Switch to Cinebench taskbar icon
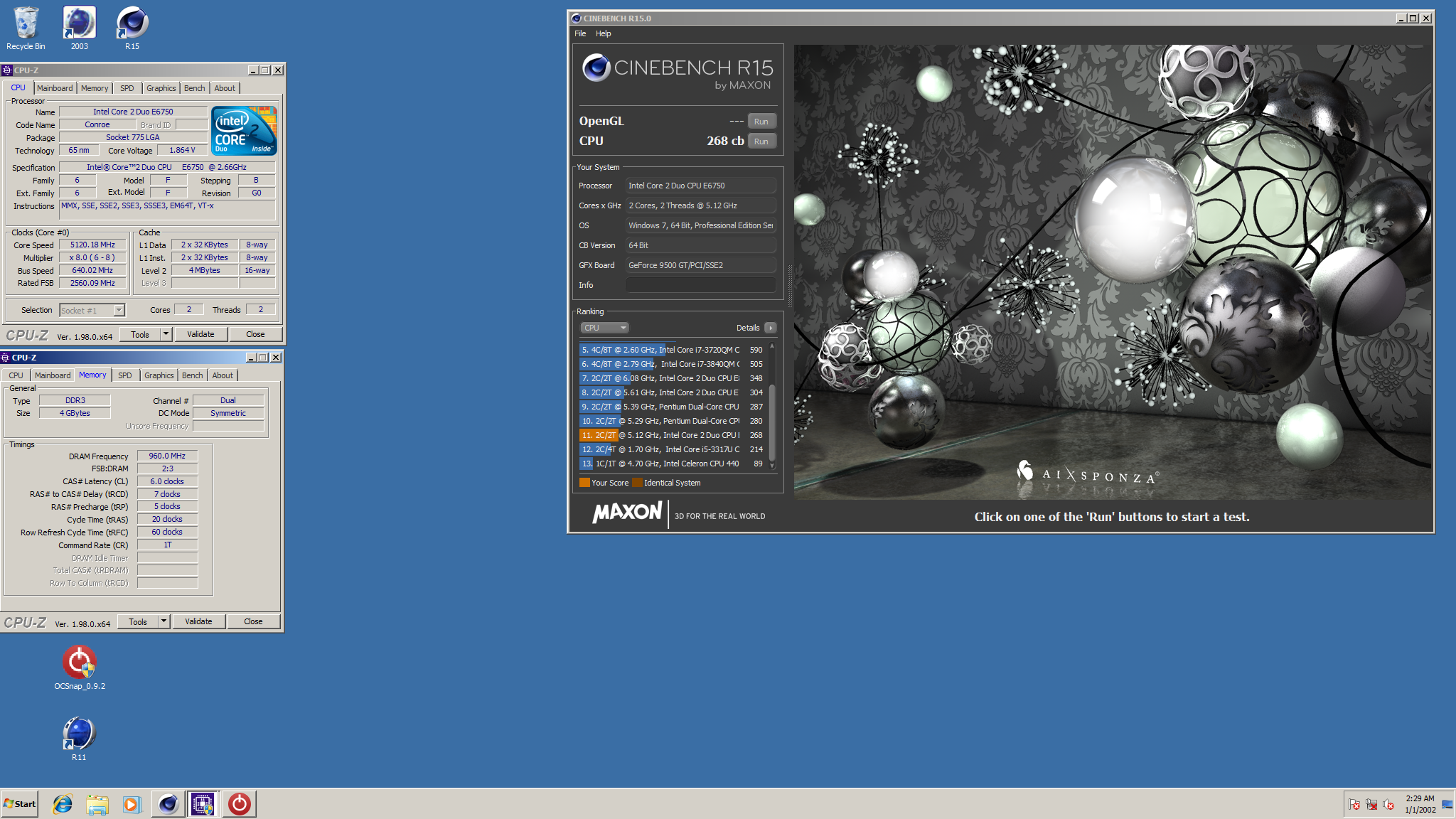This screenshot has width=1456, height=819. coord(168,804)
